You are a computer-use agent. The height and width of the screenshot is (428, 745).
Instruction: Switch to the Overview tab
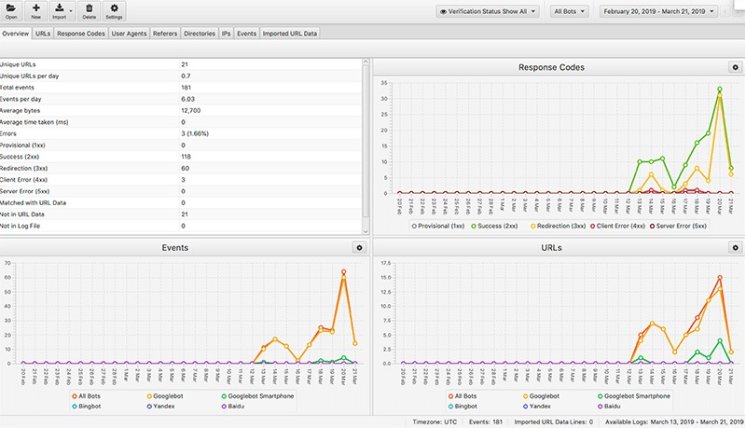coord(16,33)
